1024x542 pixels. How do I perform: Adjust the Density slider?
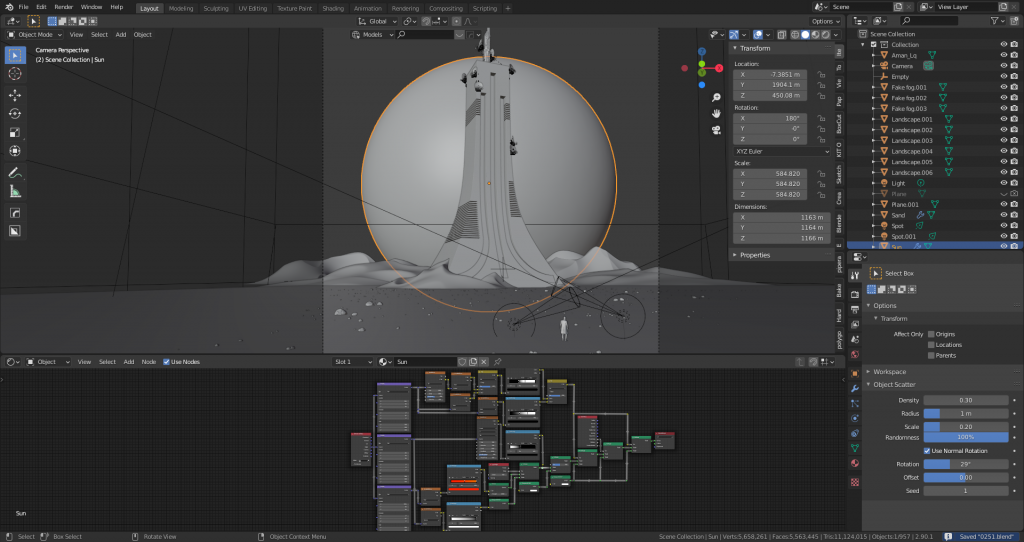(965, 400)
